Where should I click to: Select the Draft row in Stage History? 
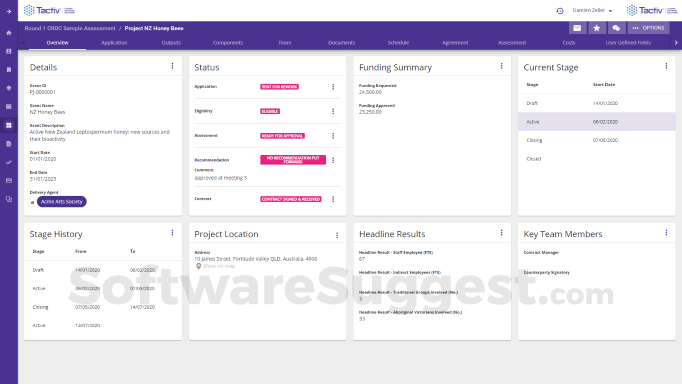point(103,270)
